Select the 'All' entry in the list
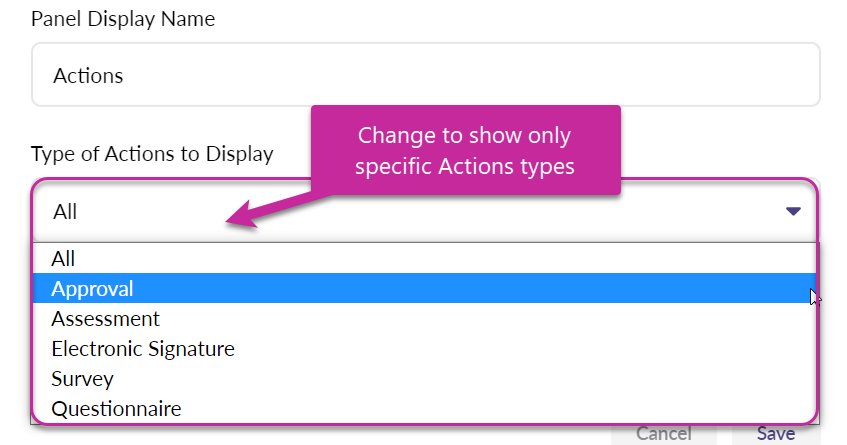The height and width of the screenshot is (445, 847). pos(64,259)
